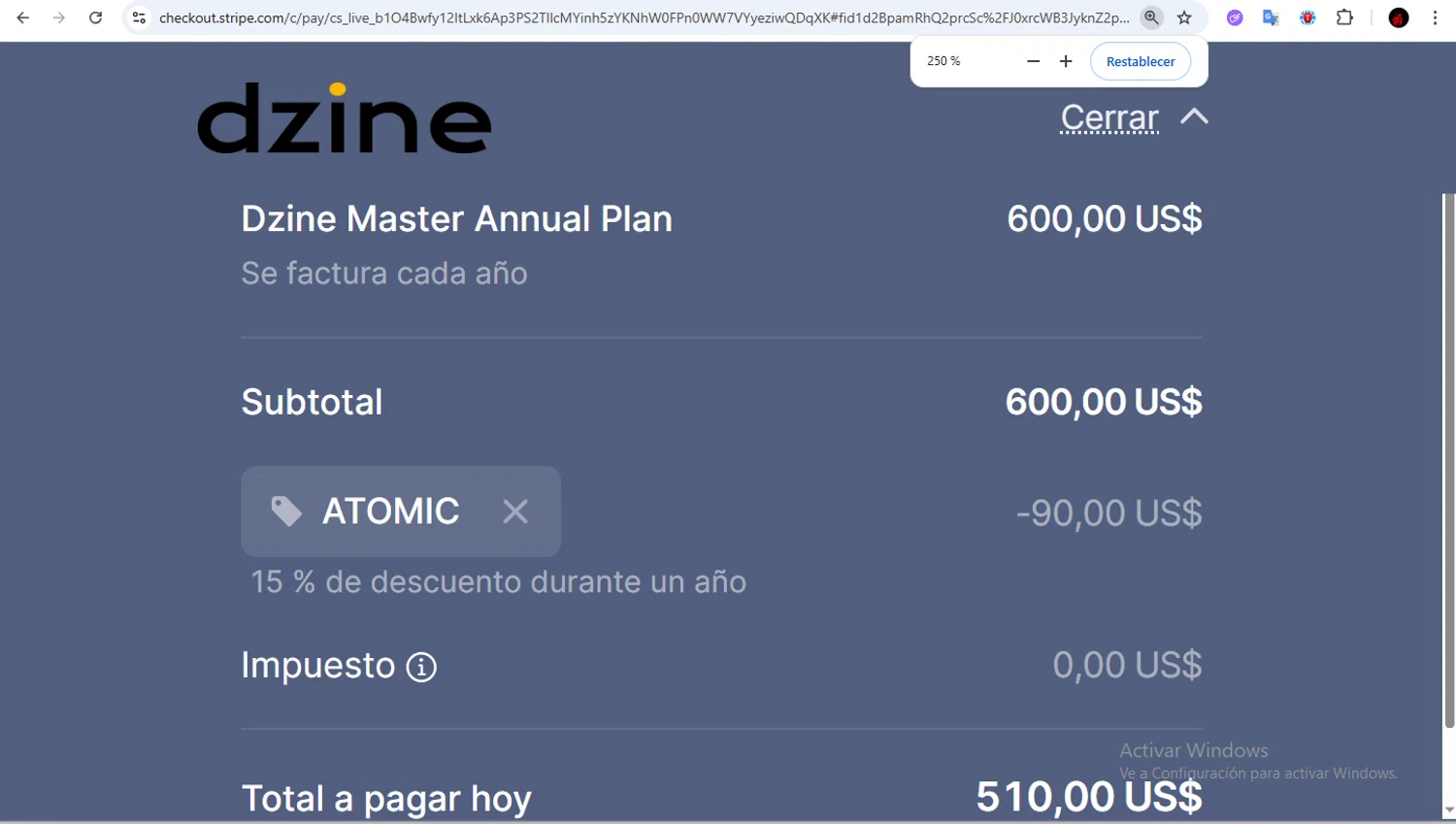This screenshot has width=1456, height=824.
Task: Open the Chrome profile avatar
Action: point(1399,17)
